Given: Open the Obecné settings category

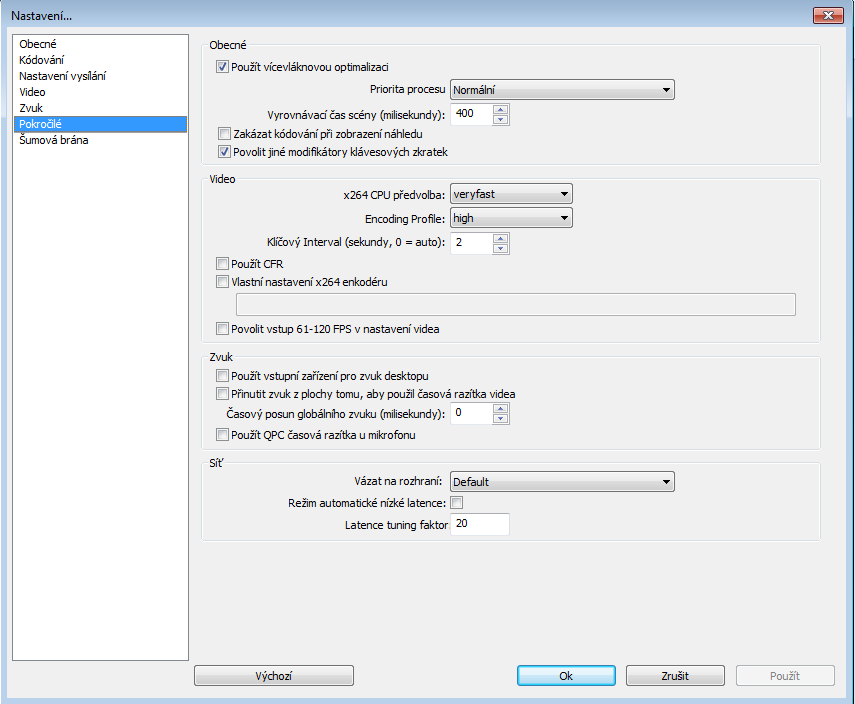Looking at the screenshot, I should 100,44.
